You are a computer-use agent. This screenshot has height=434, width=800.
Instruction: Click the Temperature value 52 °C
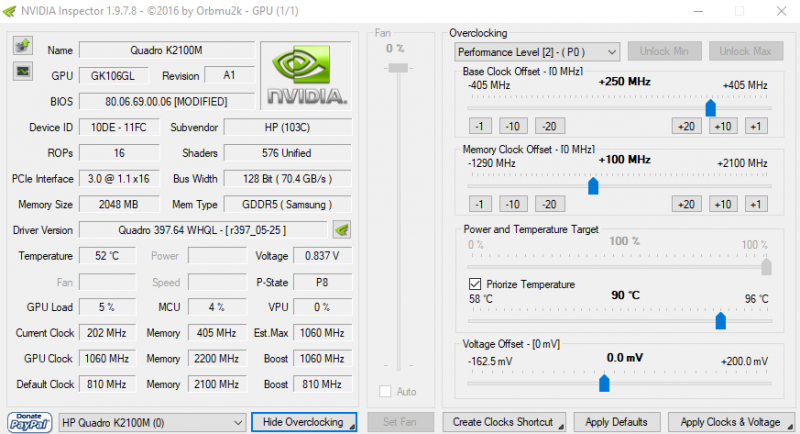point(107,256)
